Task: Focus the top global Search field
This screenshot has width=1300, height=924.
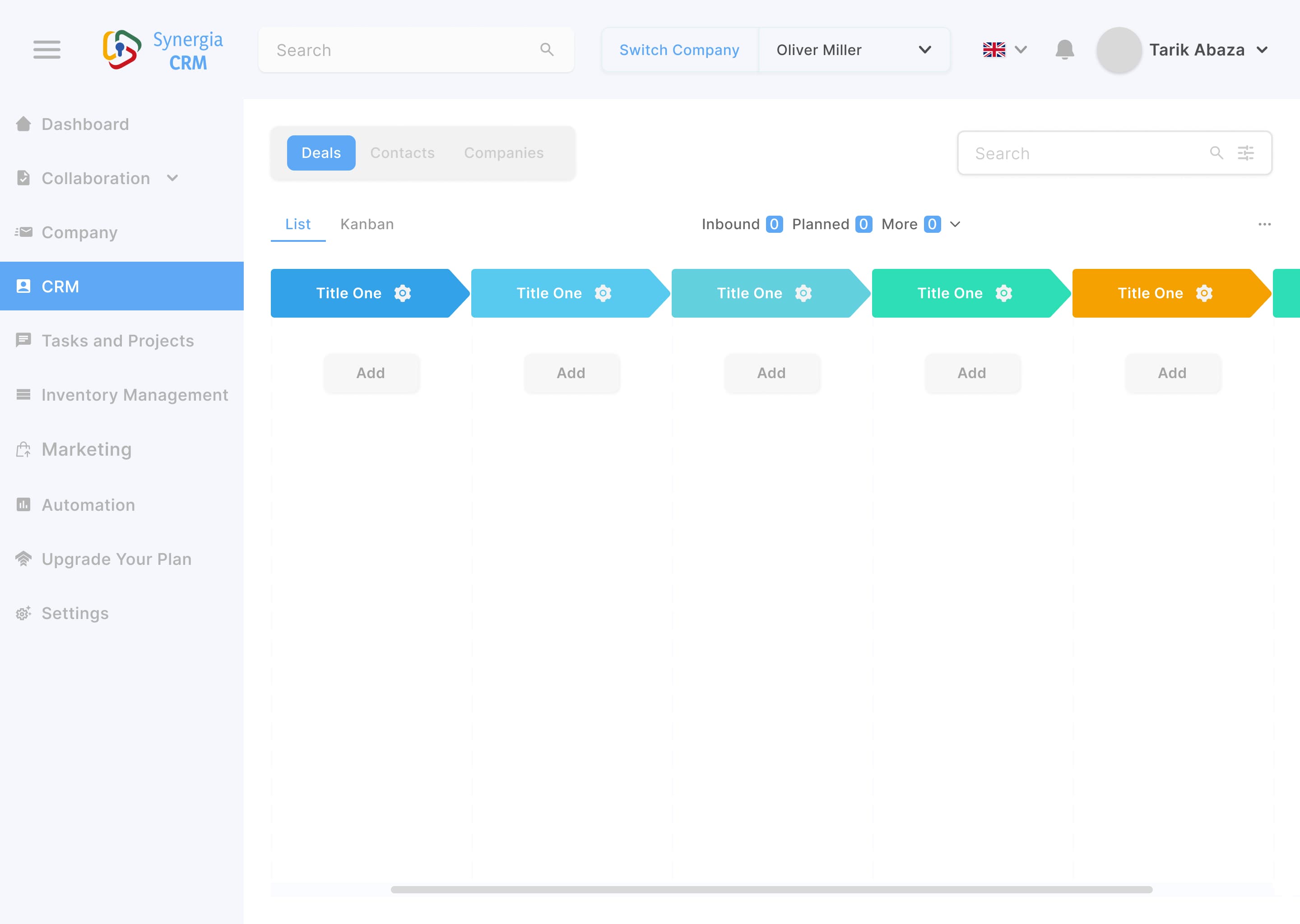Action: click(416, 50)
